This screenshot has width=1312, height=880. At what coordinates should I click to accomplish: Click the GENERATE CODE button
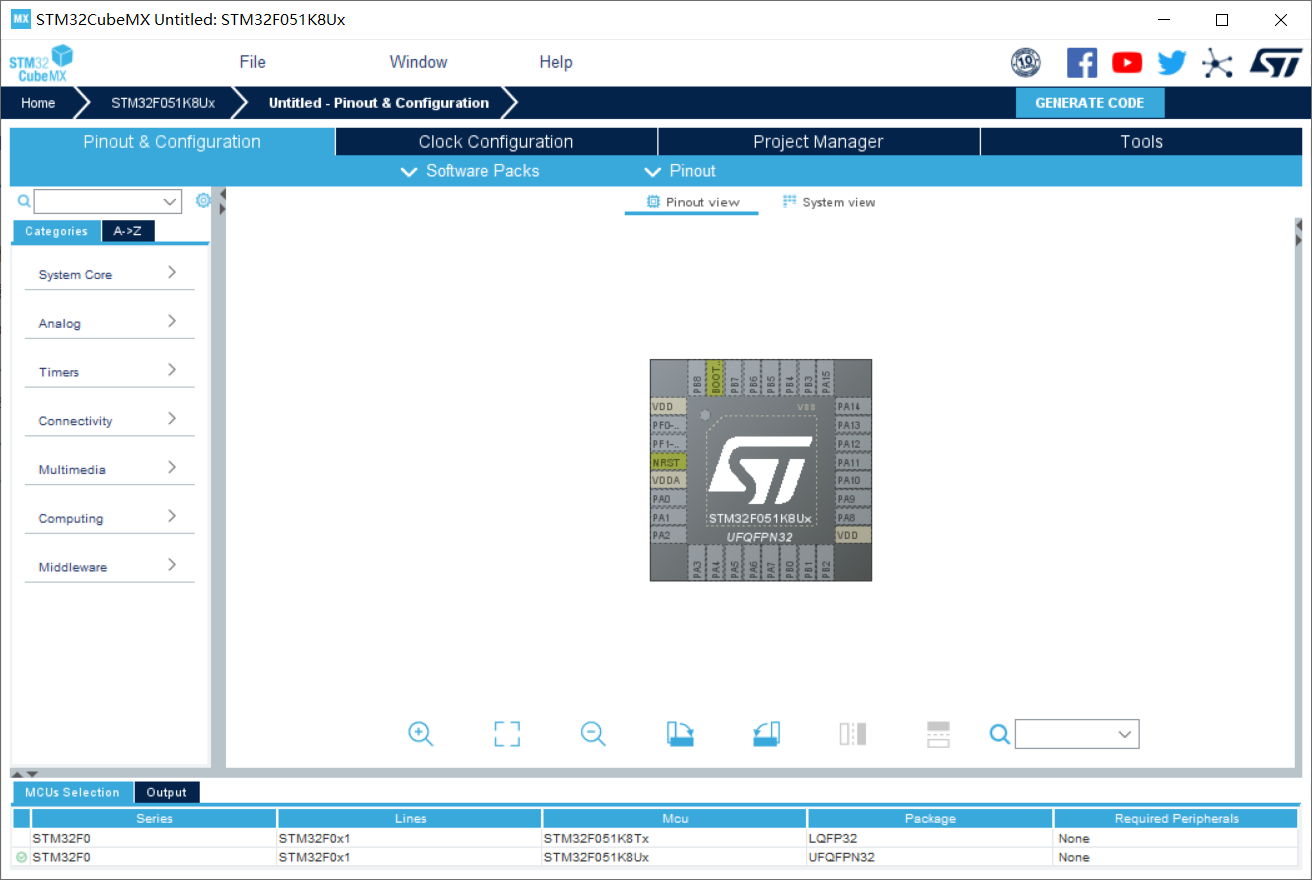[x=1089, y=103]
